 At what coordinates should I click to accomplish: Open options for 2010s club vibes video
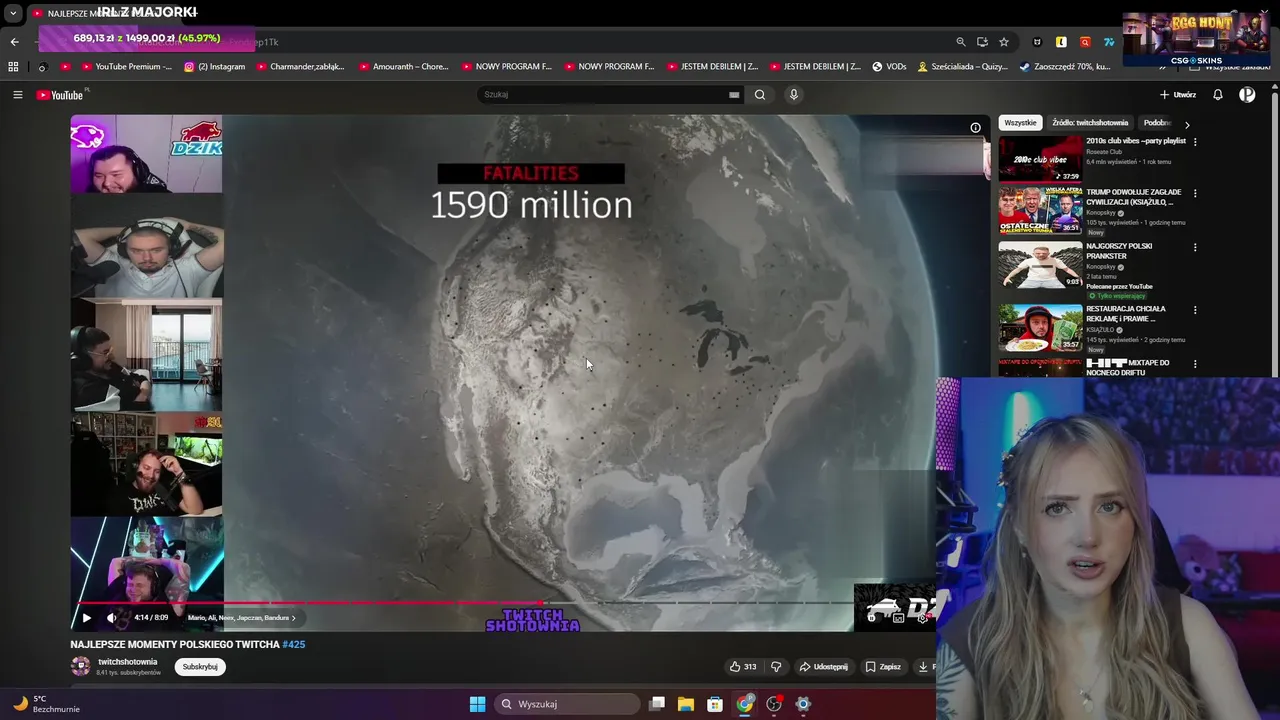coord(1195,142)
